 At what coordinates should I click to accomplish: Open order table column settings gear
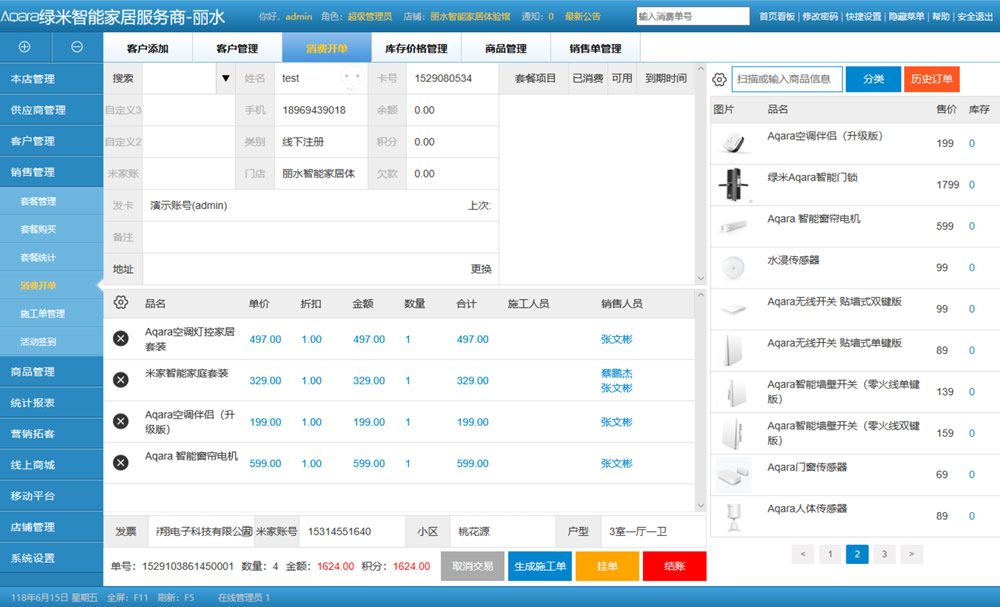tap(121, 303)
